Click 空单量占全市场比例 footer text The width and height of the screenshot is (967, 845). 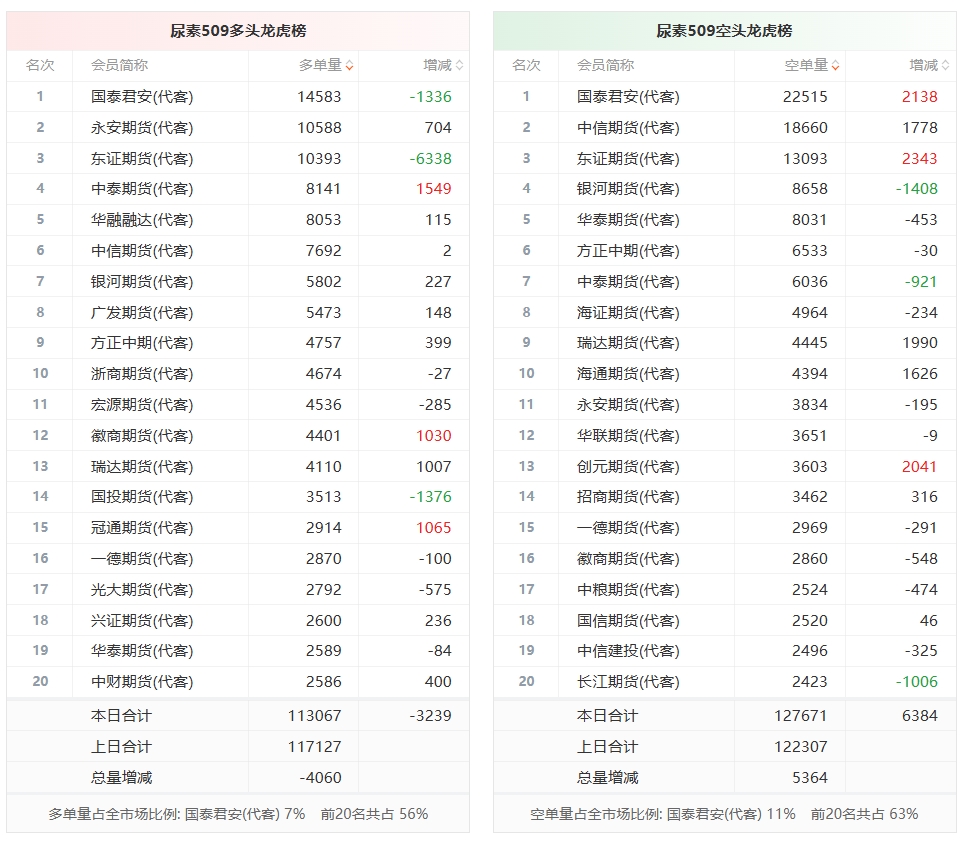(724, 814)
